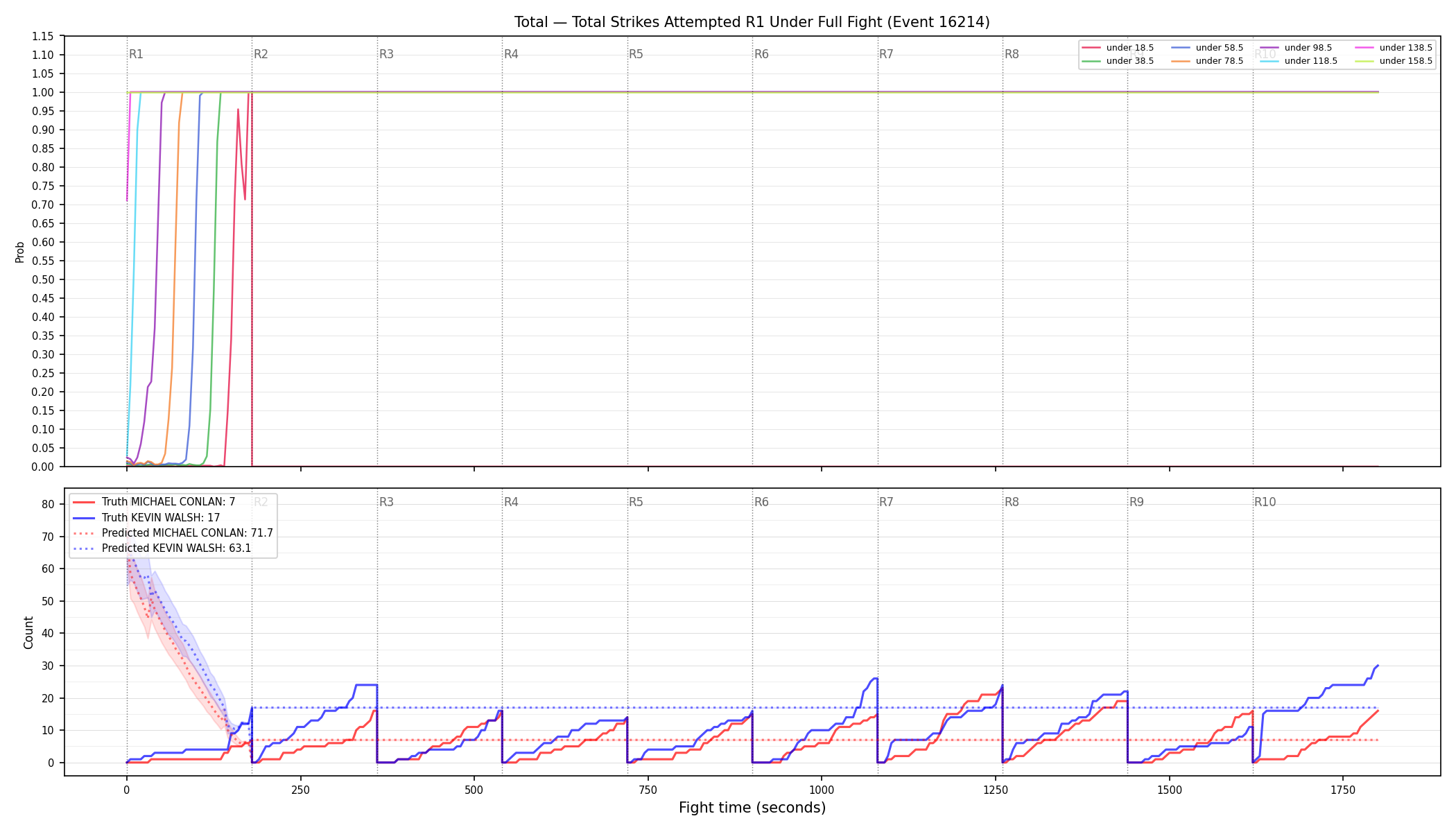1456x832 pixels.
Task: Click the 'Prob' y-axis label
Action: [x=20, y=252]
